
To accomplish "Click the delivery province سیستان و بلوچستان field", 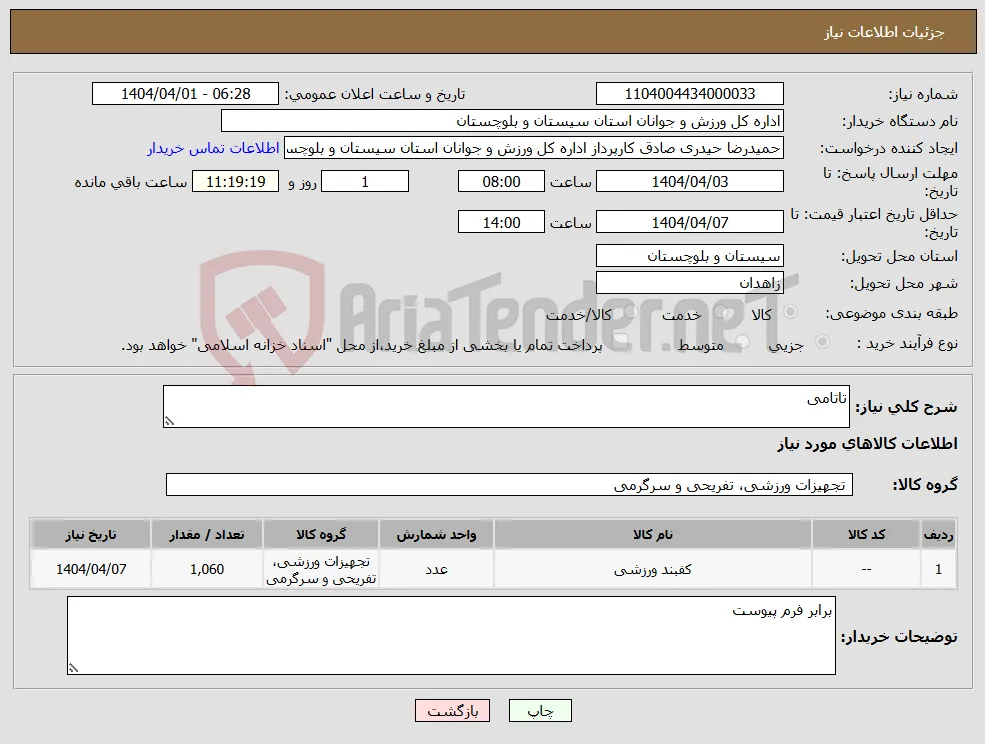I will tap(690, 256).
